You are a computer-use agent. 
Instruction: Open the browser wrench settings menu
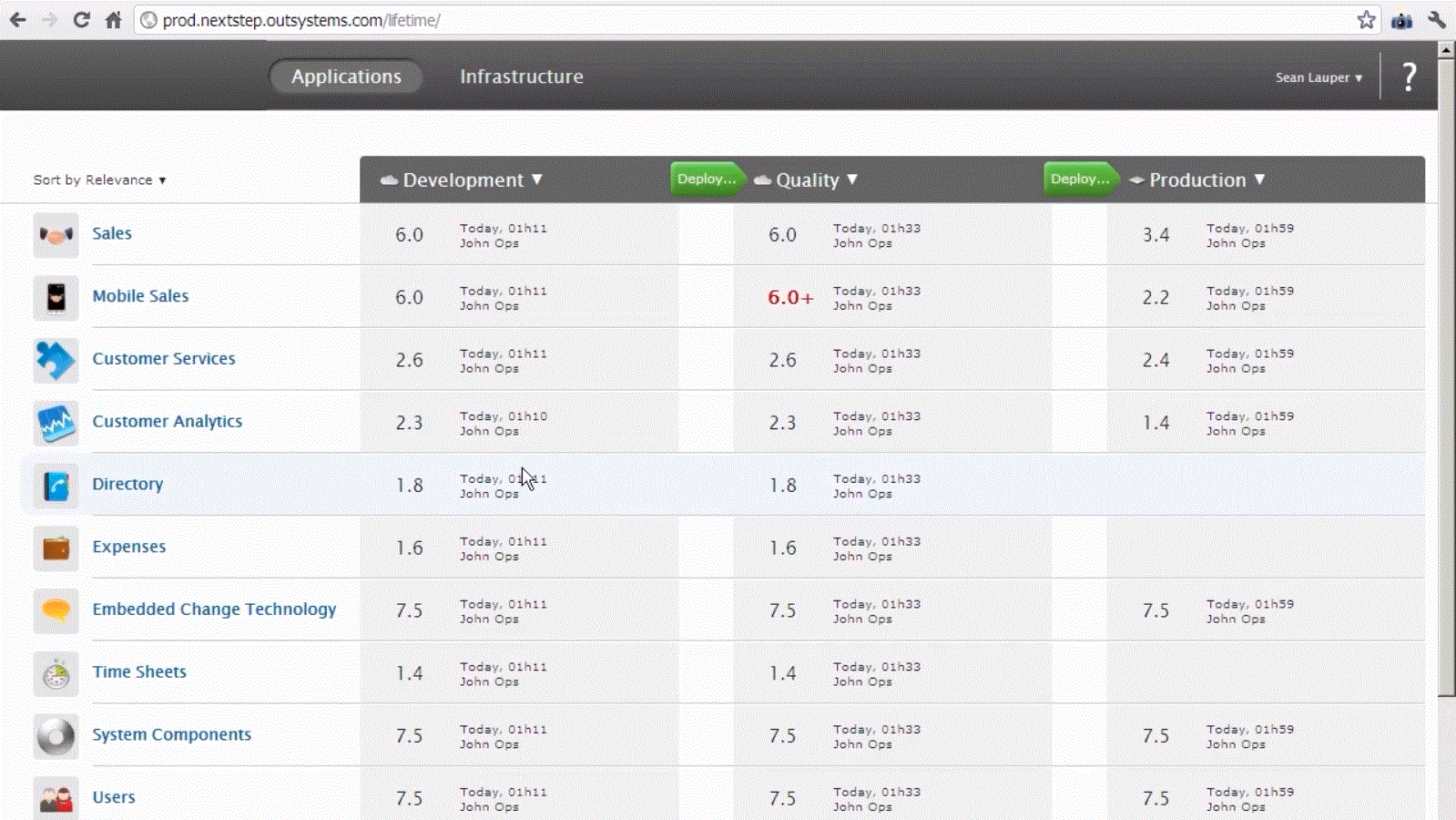pyautogui.click(x=1437, y=20)
